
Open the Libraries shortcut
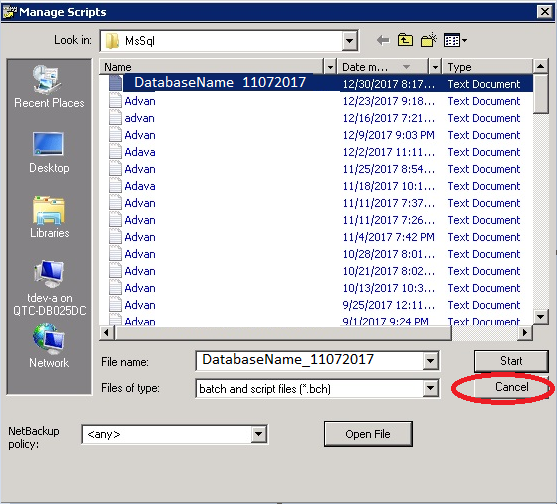click(x=49, y=217)
